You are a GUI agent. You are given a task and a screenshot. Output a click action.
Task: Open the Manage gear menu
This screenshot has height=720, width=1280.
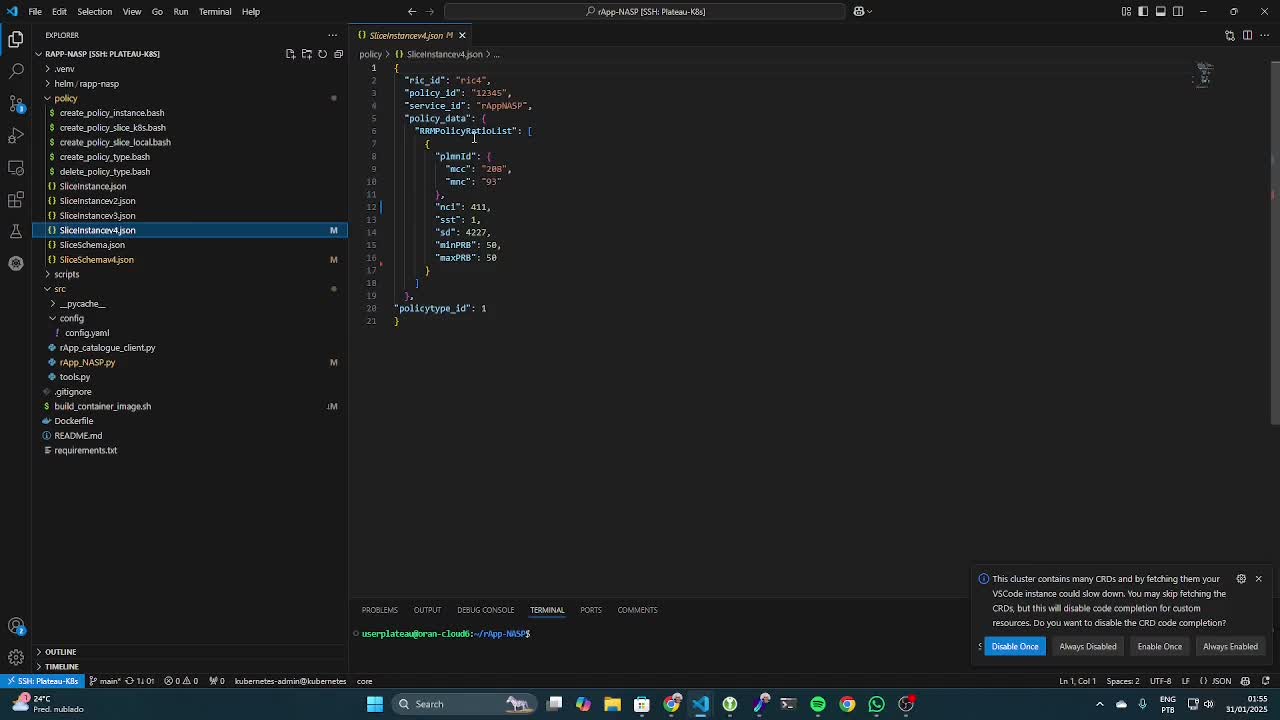pos(16,657)
